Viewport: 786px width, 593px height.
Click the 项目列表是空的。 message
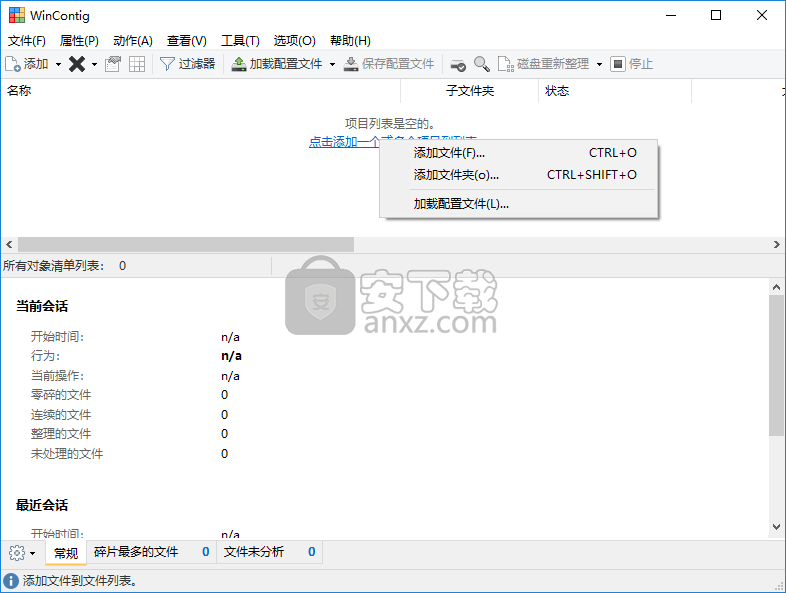389,123
